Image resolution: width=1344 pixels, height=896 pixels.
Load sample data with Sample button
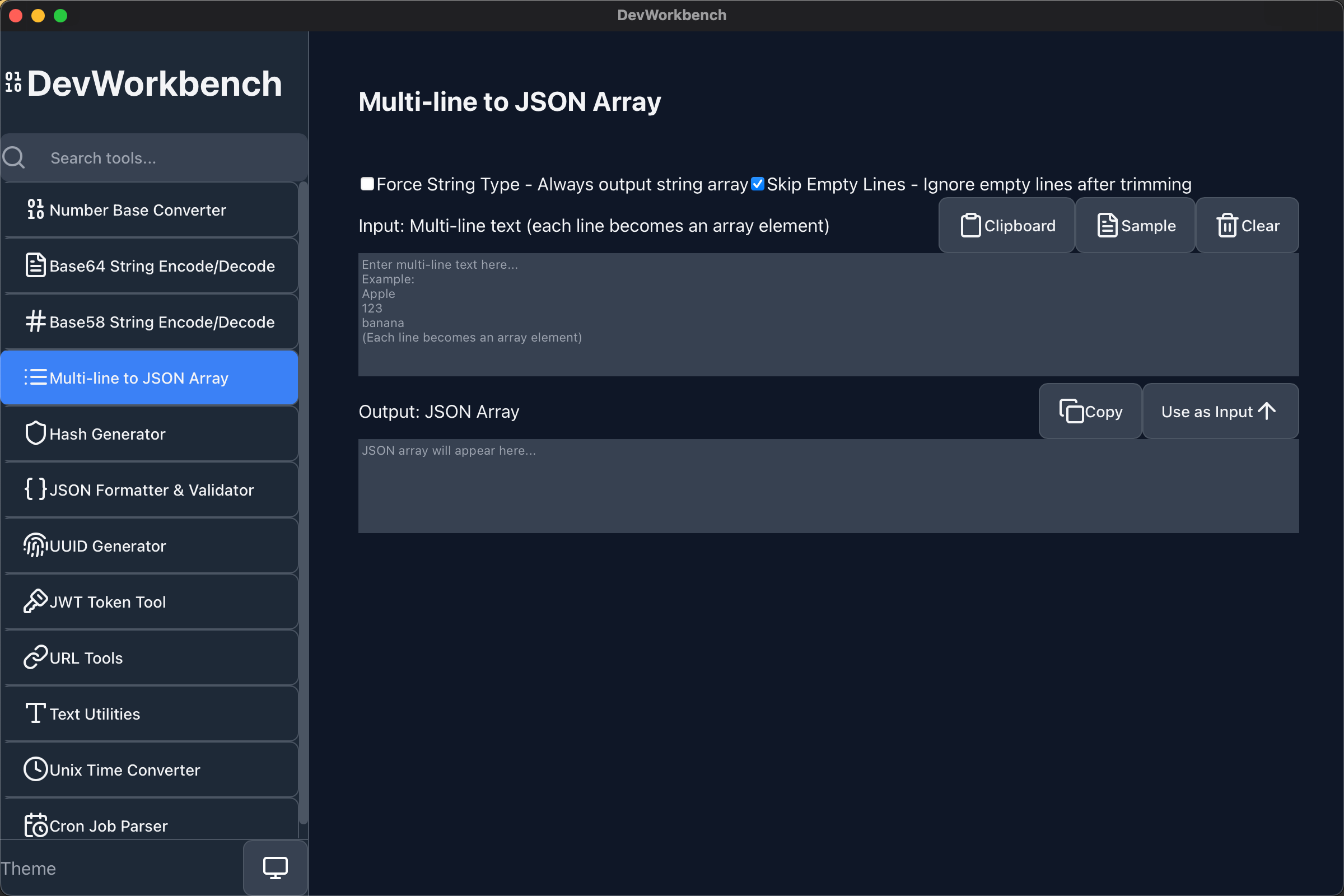click(x=1136, y=225)
